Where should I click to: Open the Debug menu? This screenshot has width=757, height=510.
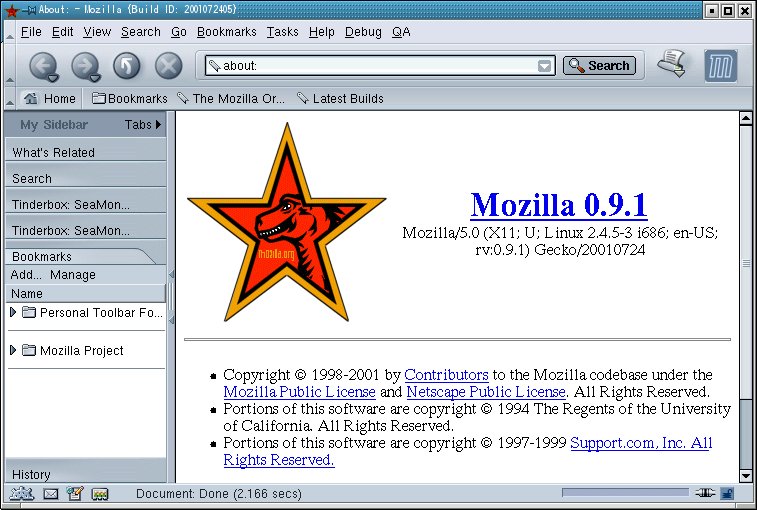[x=363, y=32]
